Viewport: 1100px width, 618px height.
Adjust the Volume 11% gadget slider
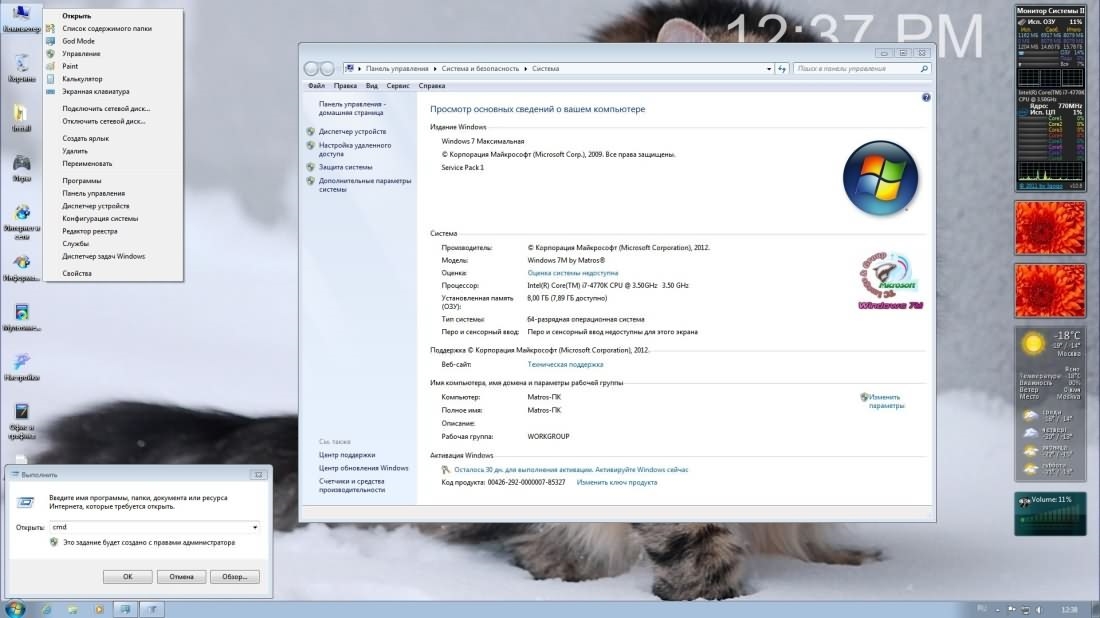click(x=1049, y=520)
